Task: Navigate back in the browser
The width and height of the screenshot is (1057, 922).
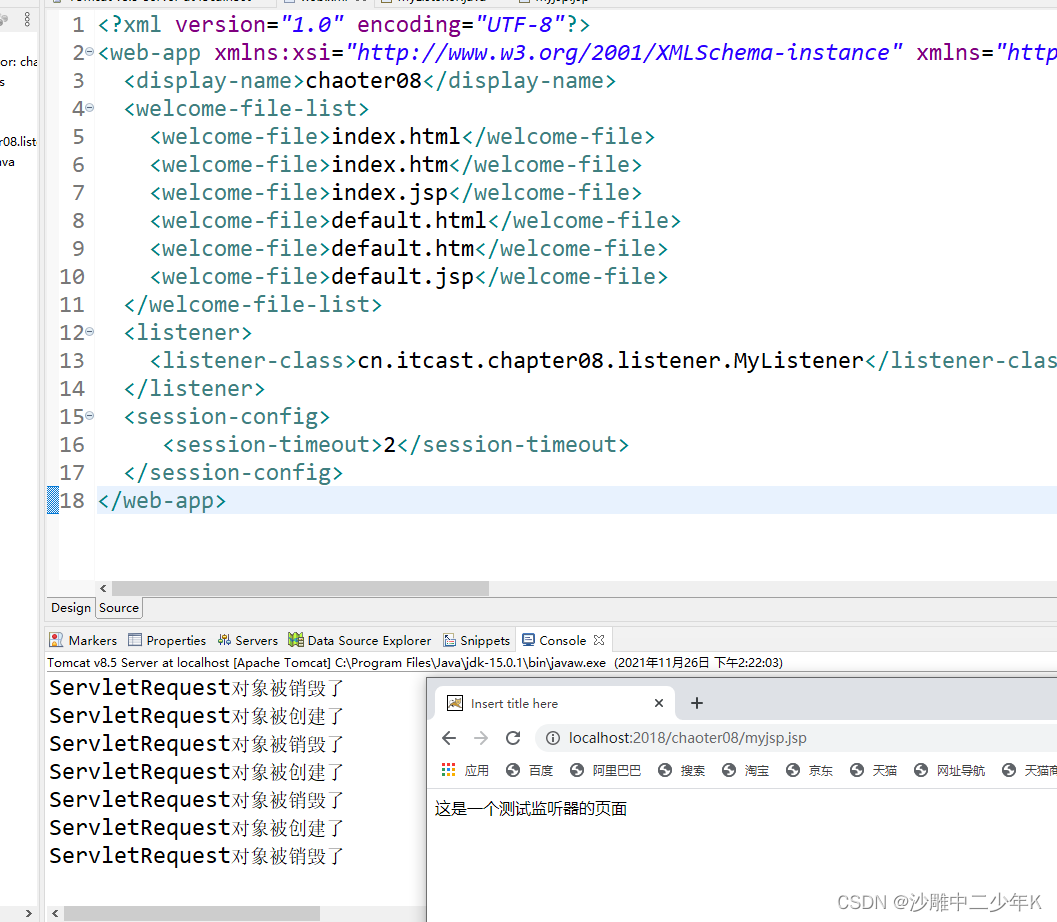Action: pyautogui.click(x=449, y=737)
